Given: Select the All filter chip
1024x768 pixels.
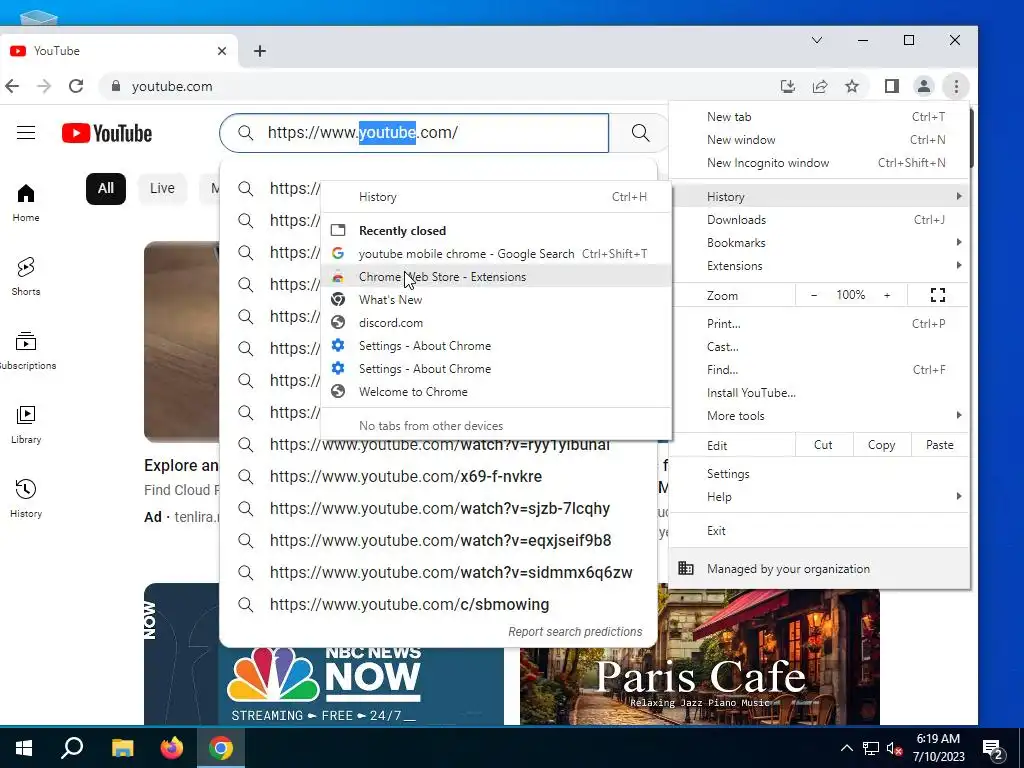Looking at the screenshot, I should [106, 189].
